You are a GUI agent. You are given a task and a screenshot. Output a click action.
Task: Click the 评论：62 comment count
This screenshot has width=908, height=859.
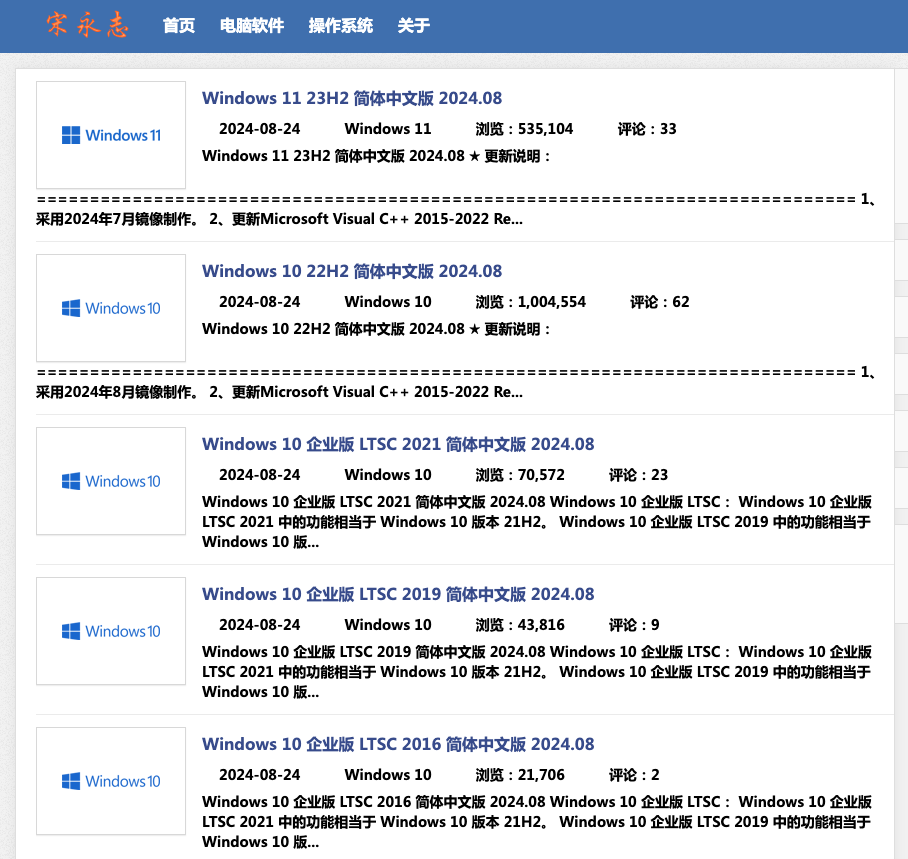tap(660, 302)
